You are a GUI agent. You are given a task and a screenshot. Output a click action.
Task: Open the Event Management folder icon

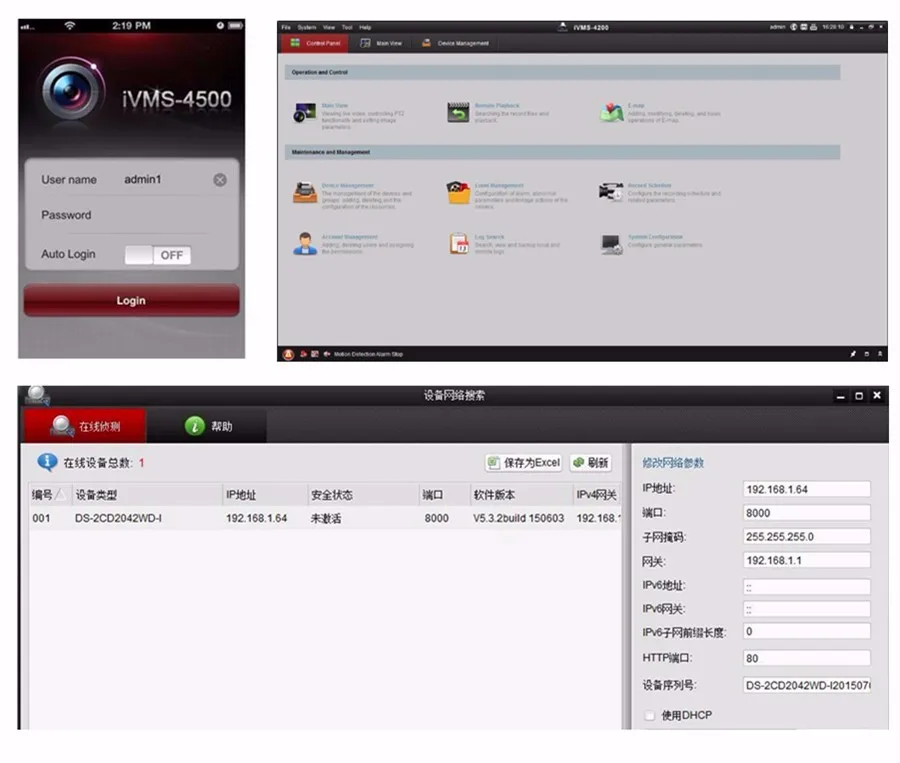(458, 192)
